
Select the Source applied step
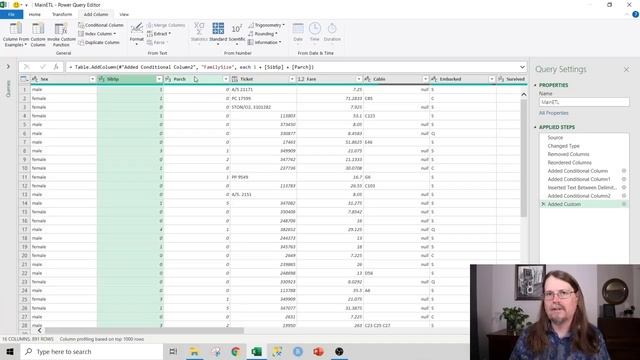click(555, 138)
